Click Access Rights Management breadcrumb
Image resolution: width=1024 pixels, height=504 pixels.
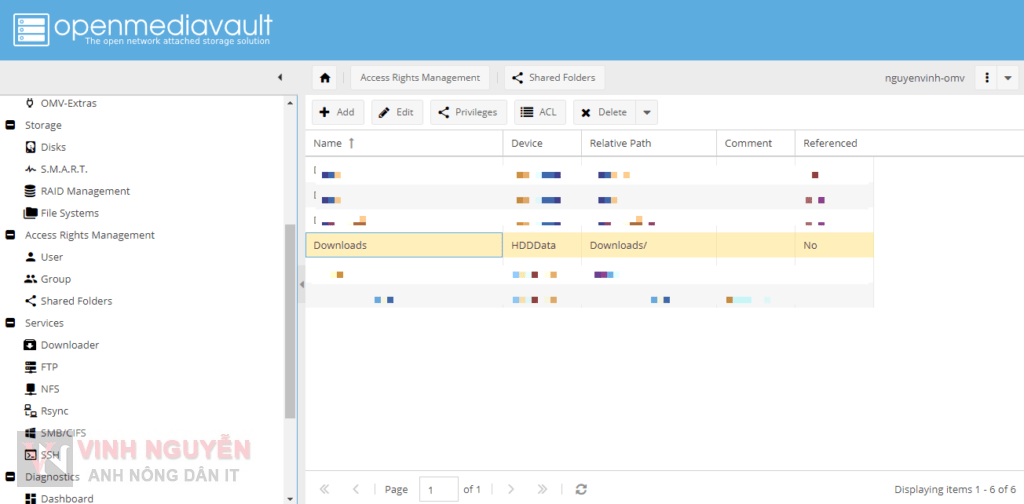pyautogui.click(x=420, y=78)
